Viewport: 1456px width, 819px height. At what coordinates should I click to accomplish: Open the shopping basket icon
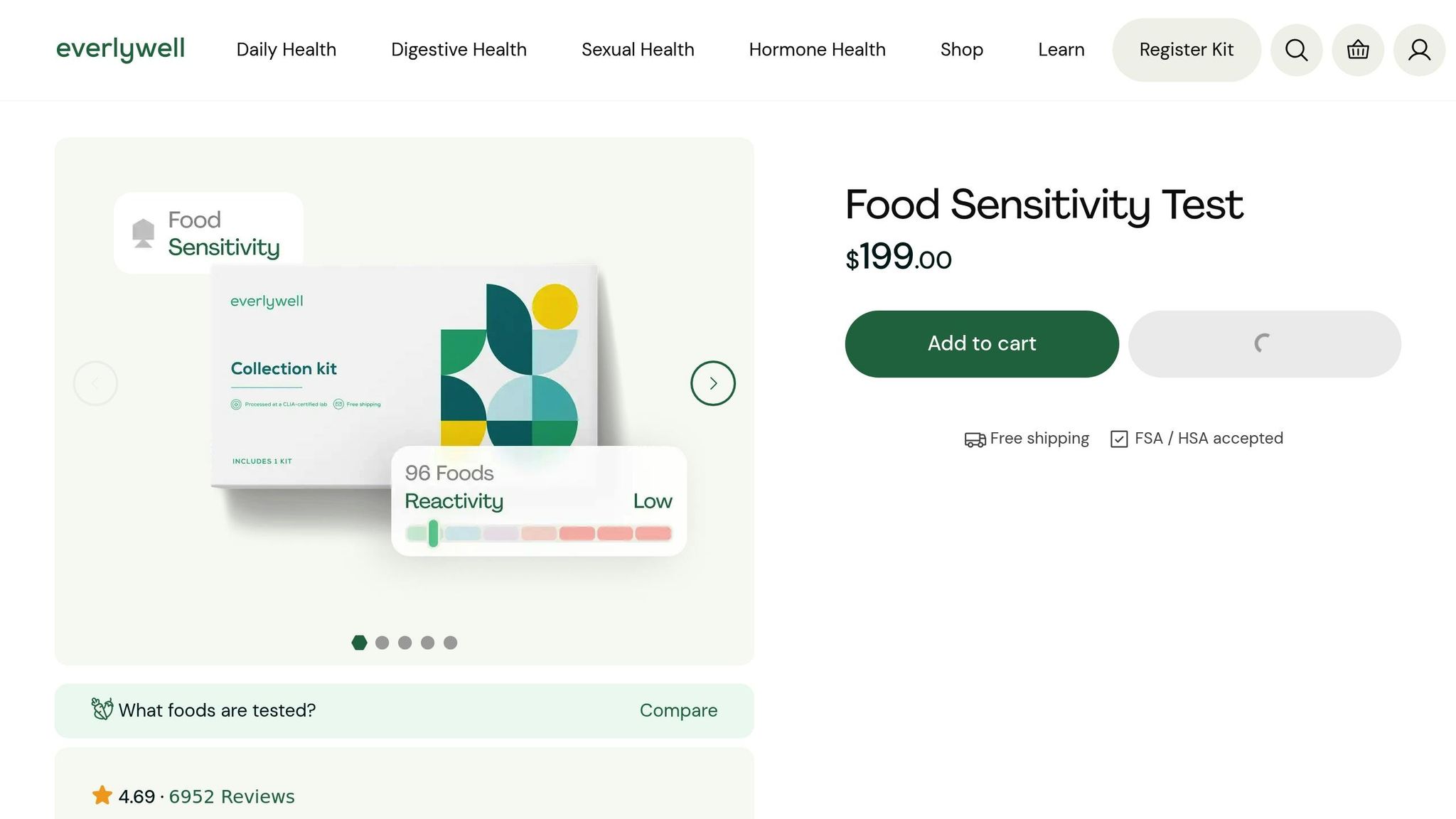point(1358,50)
